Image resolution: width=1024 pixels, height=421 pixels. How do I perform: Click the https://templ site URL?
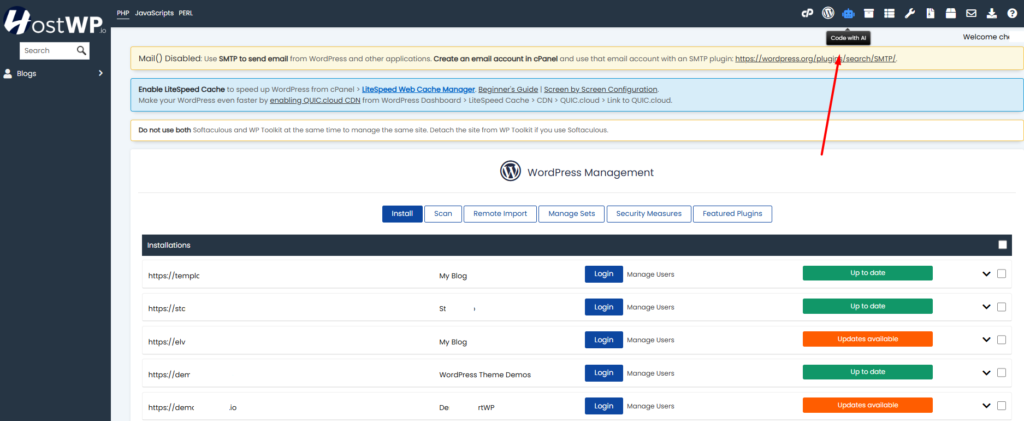coord(174,275)
